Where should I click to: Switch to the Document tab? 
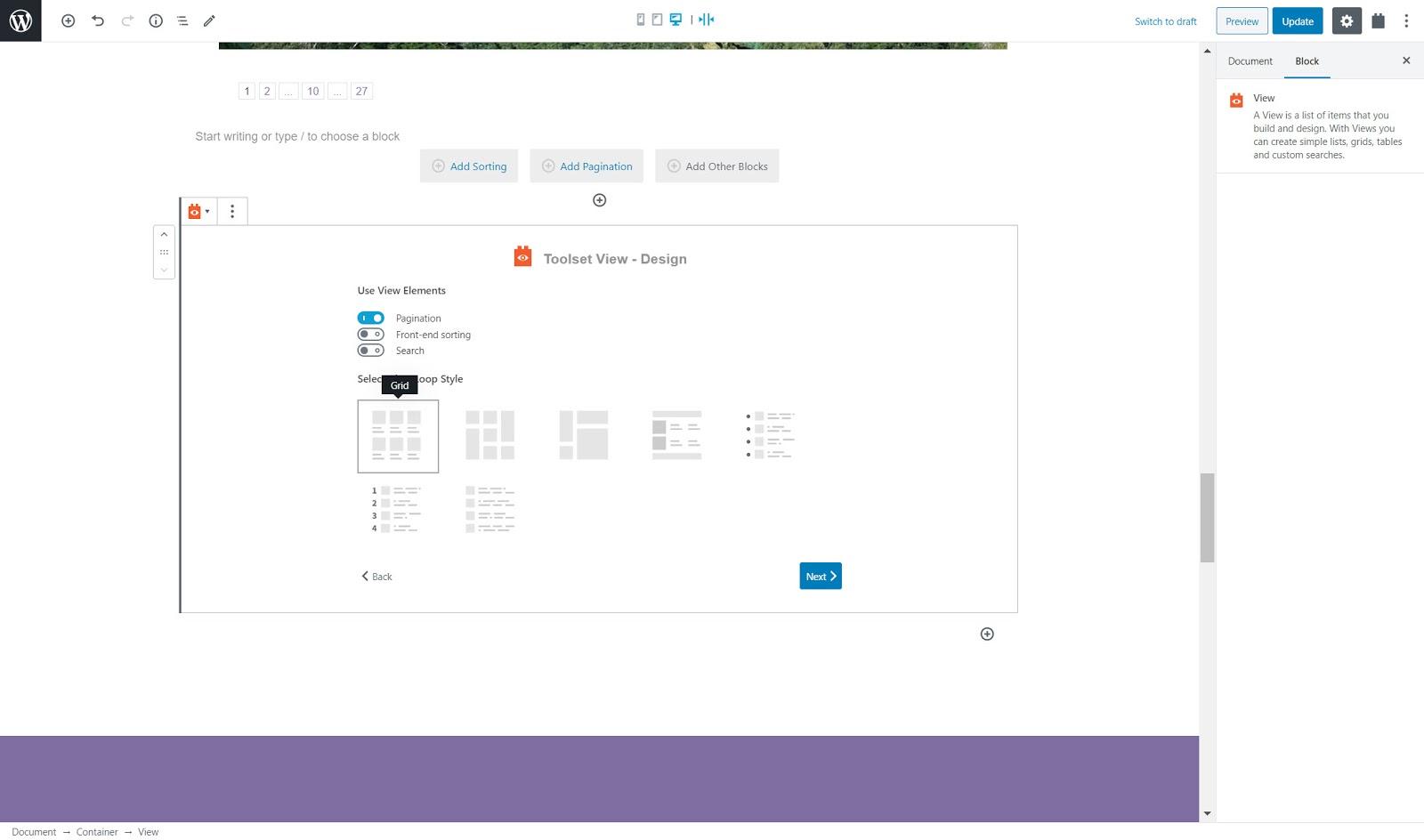tap(1250, 61)
